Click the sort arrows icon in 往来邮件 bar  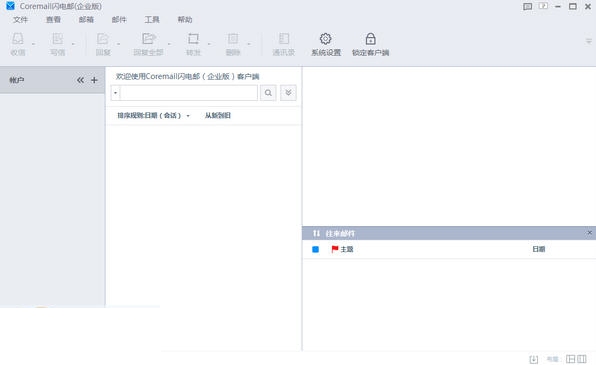coord(316,233)
